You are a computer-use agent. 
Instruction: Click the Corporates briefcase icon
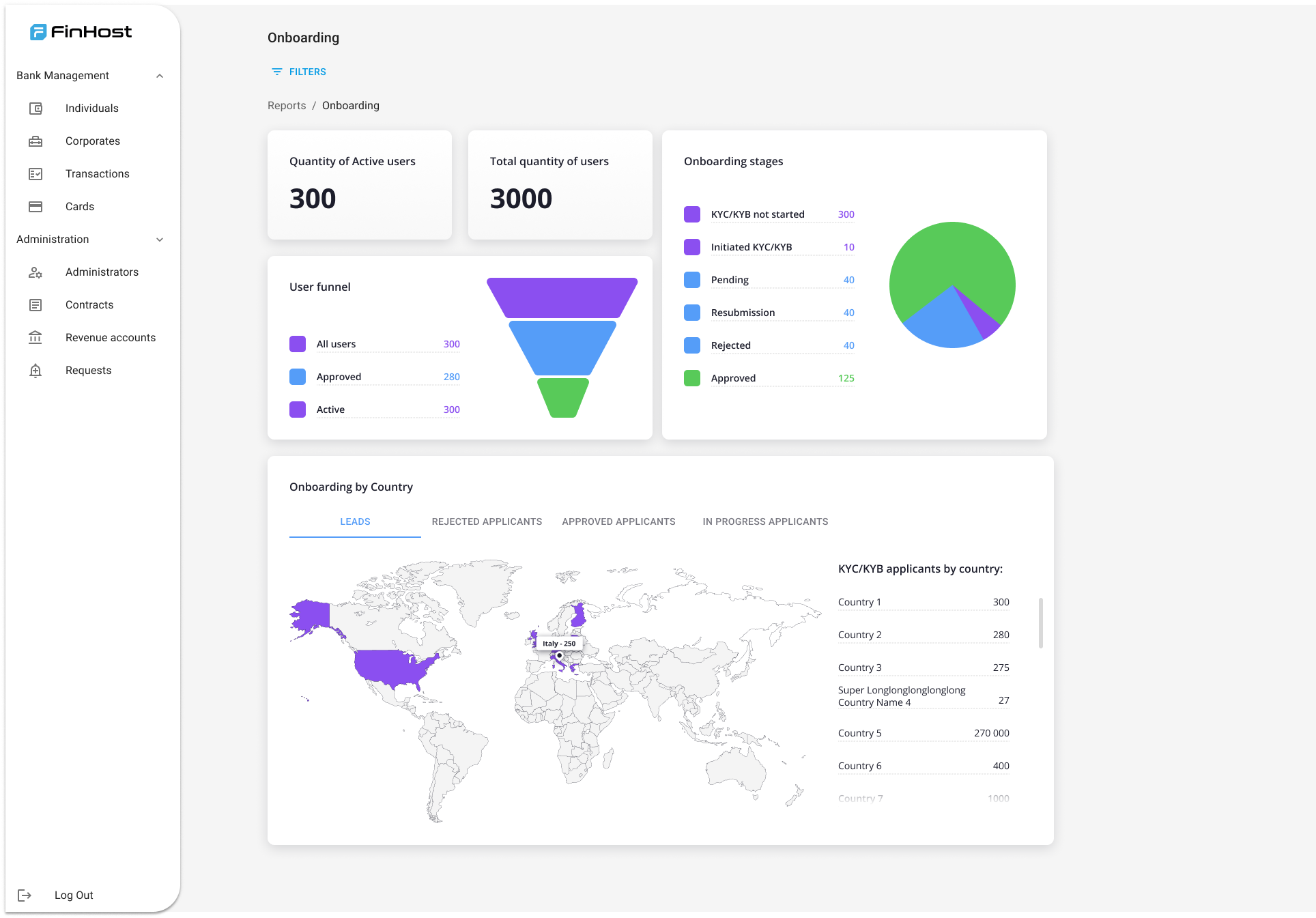35,141
